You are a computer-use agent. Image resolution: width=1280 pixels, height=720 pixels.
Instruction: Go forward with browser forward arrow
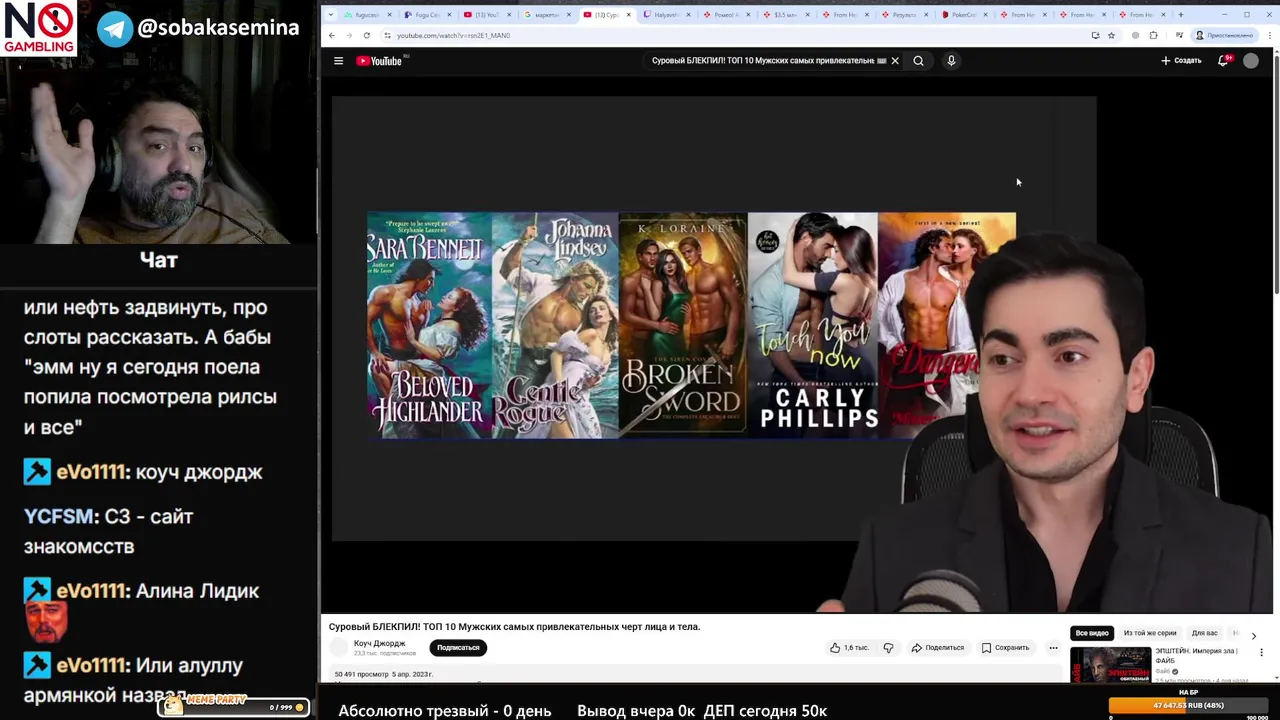[349, 35]
